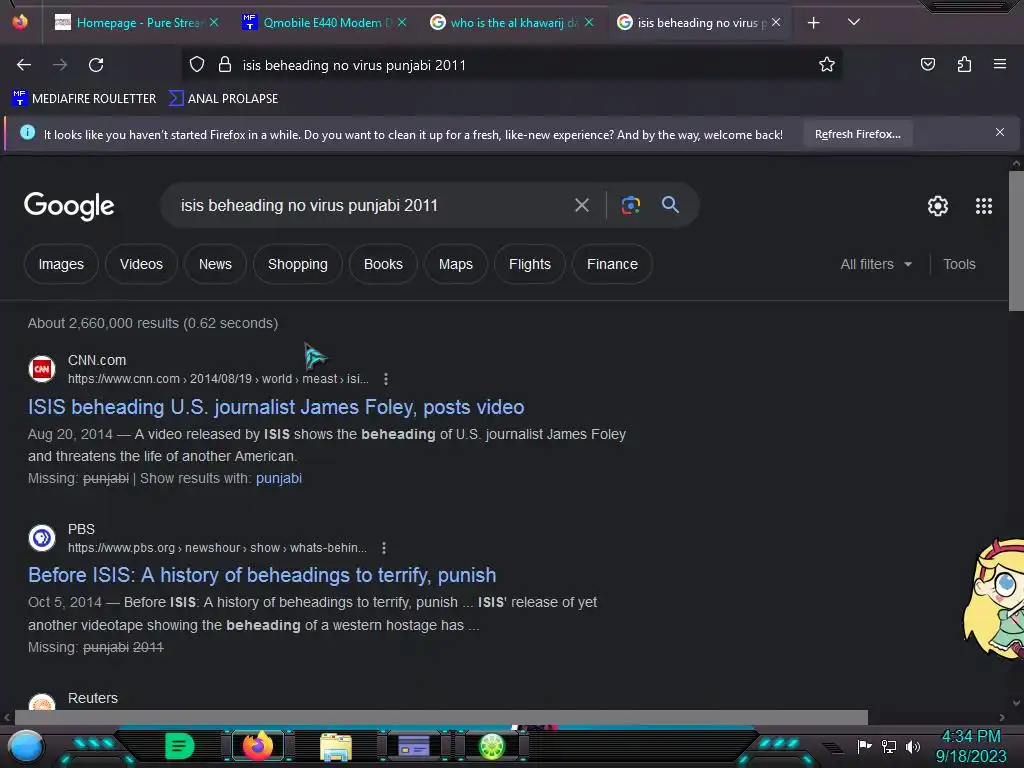Close the al khawarij search tab
Screen dimensions: 1024x768
[x=588, y=22]
